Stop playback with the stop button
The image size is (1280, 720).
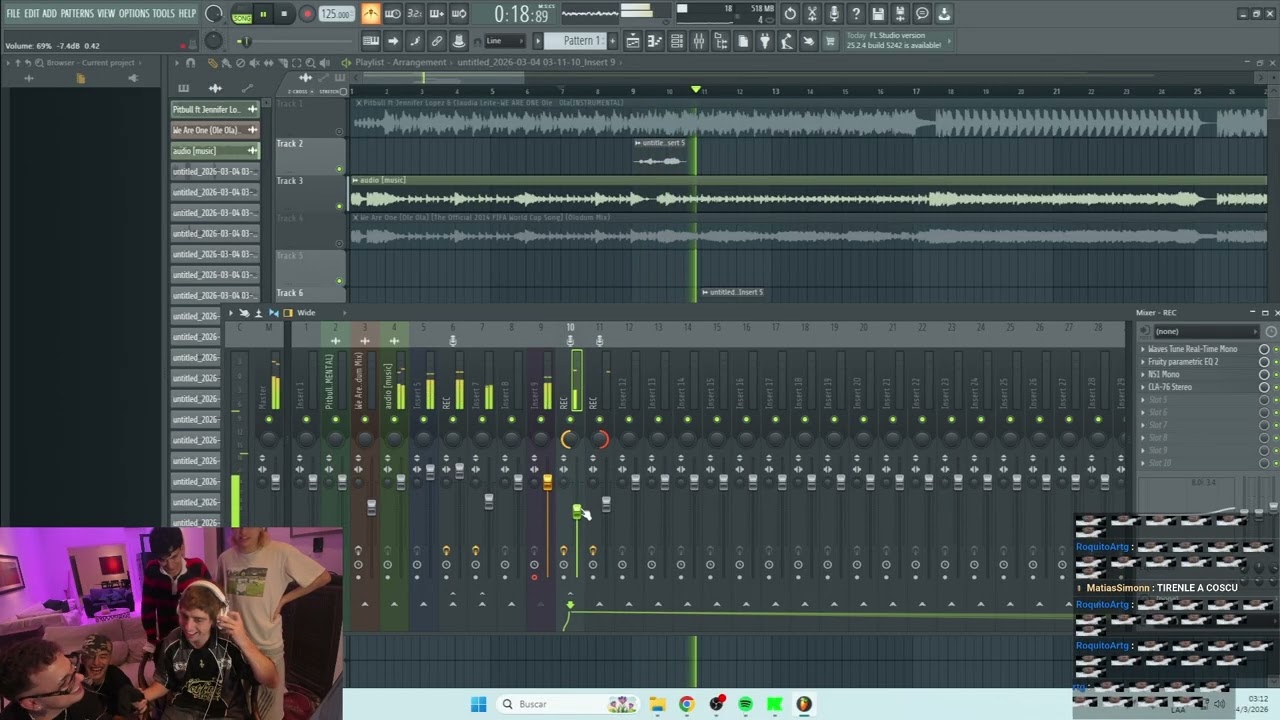tap(284, 14)
